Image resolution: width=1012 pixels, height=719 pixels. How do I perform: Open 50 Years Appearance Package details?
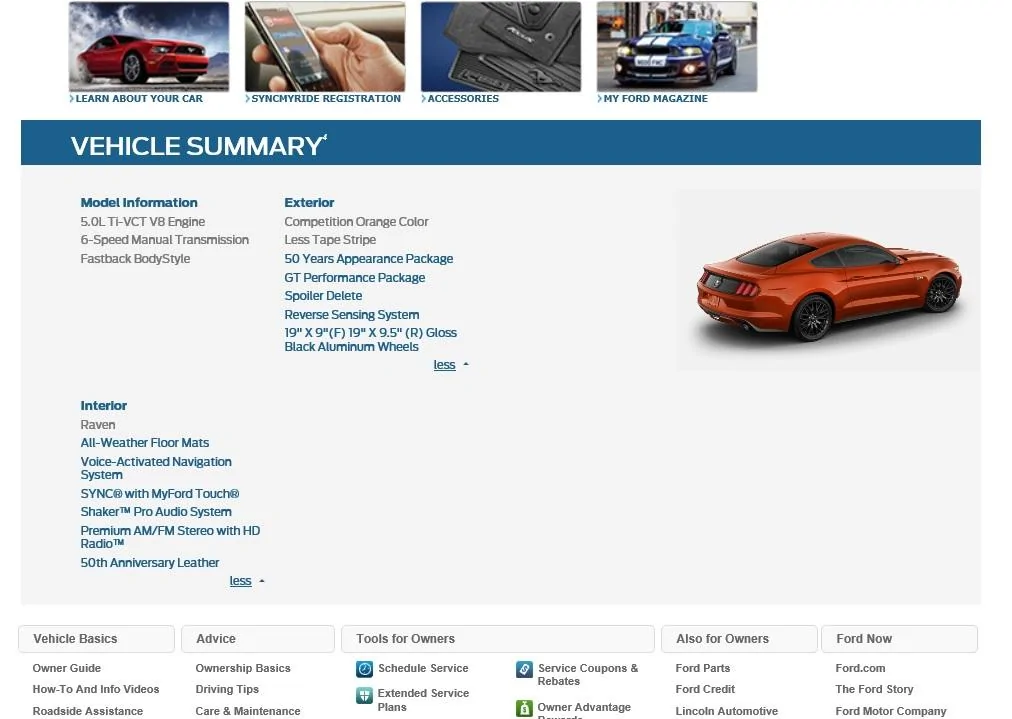point(369,259)
